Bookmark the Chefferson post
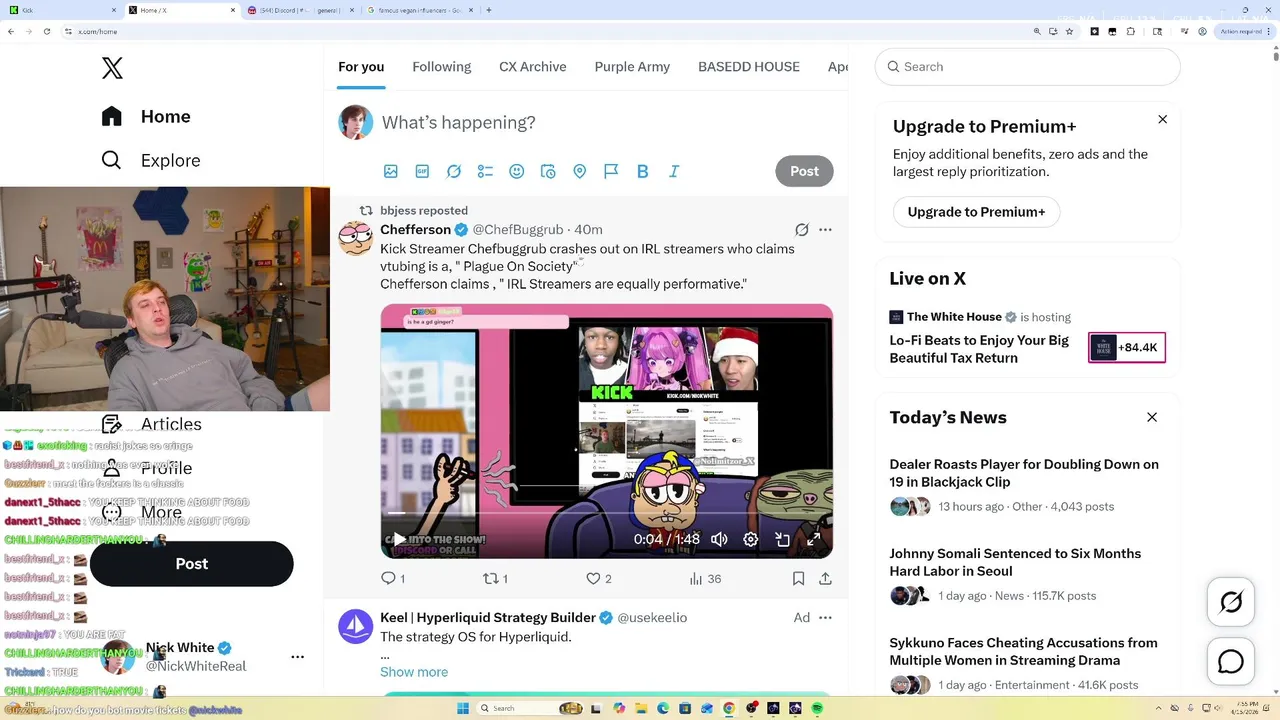This screenshot has height=720, width=1280. 798,578
